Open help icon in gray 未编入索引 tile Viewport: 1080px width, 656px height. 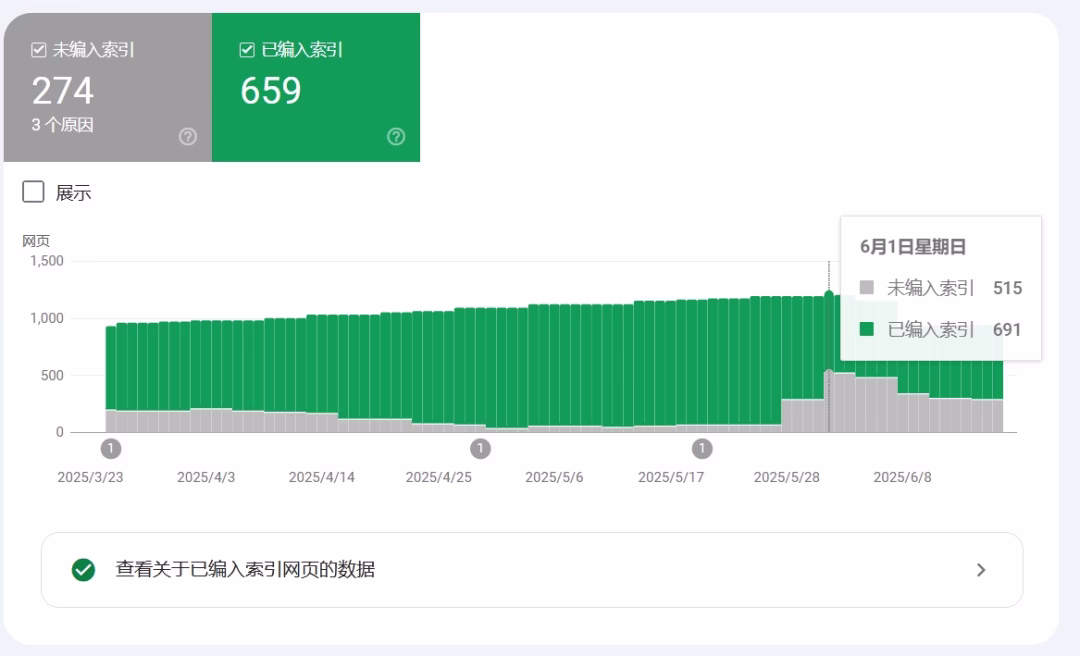[188, 137]
